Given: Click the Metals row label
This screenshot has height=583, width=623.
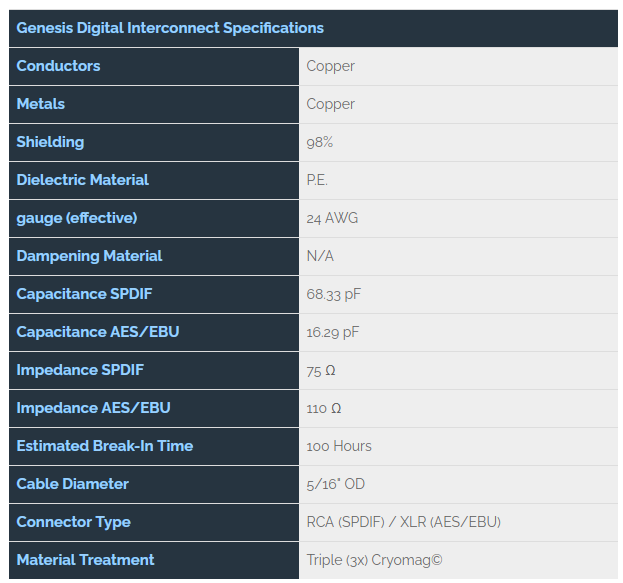Looking at the screenshot, I should (x=154, y=104).
